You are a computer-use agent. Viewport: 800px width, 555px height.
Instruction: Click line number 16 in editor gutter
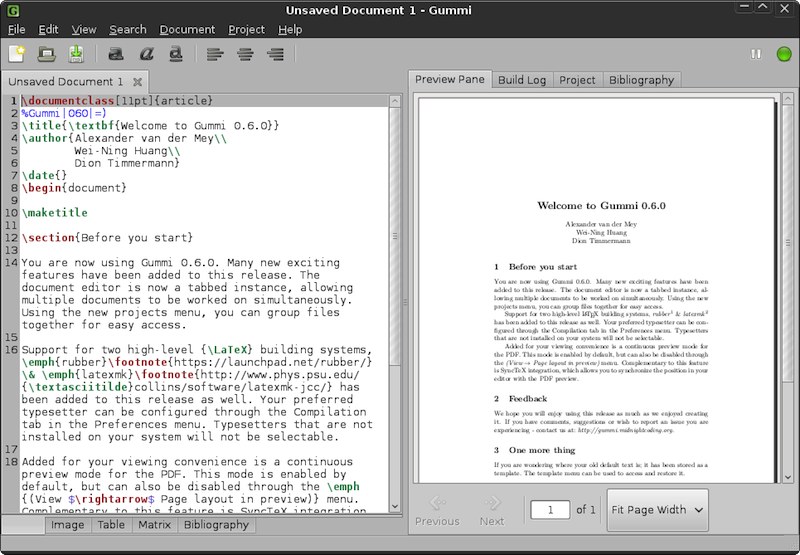coord(11,350)
